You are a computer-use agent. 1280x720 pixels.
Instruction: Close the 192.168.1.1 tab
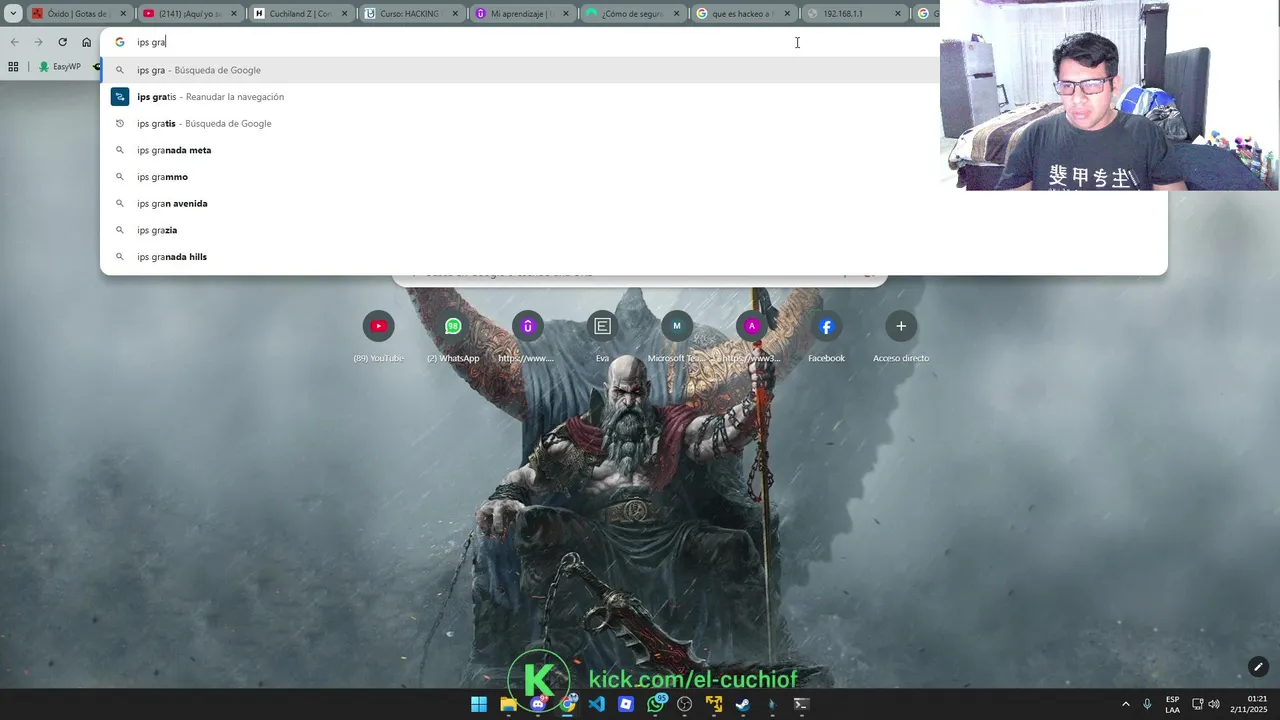coord(897,14)
